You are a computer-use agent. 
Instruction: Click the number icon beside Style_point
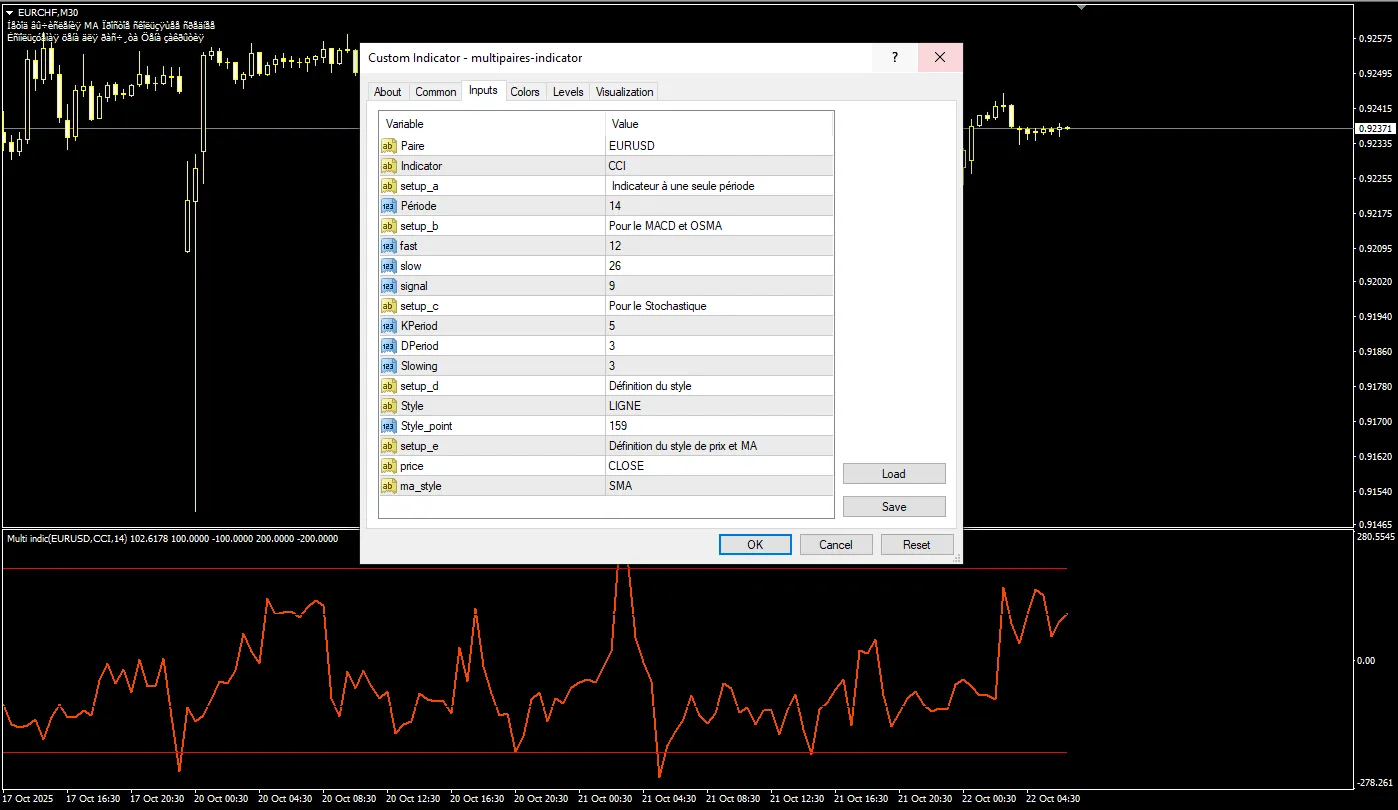coord(388,426)
